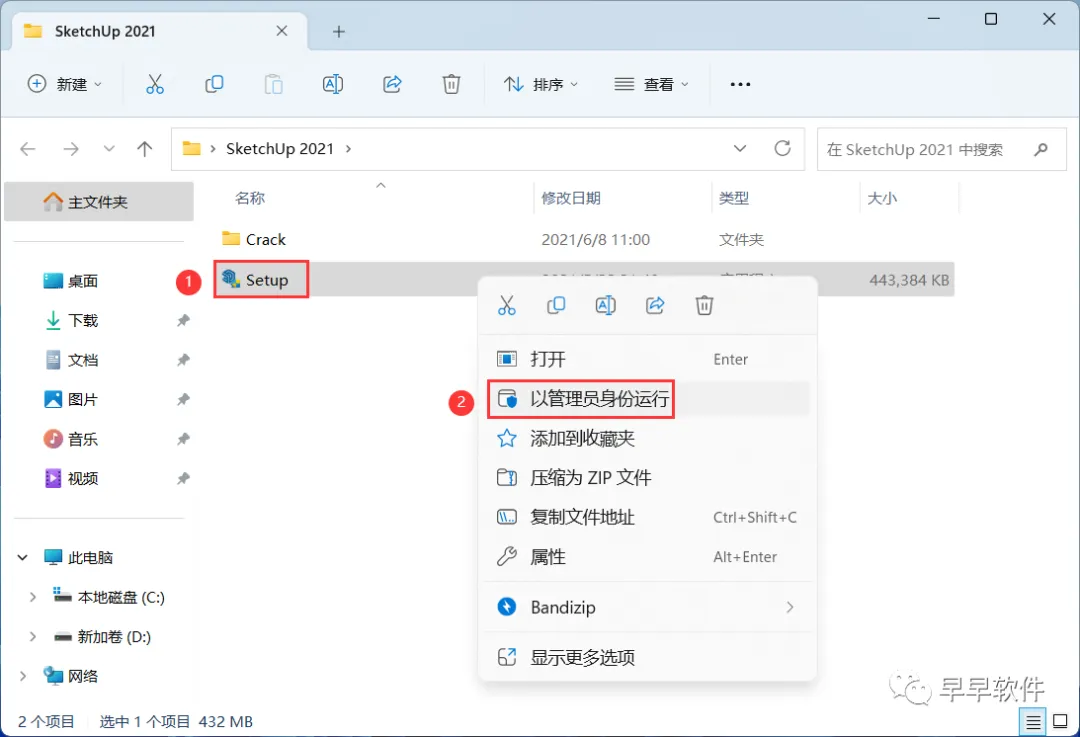Open 视频 in the sidebar
Viewport: 1080px width, 737px height.
coord(83,479)
